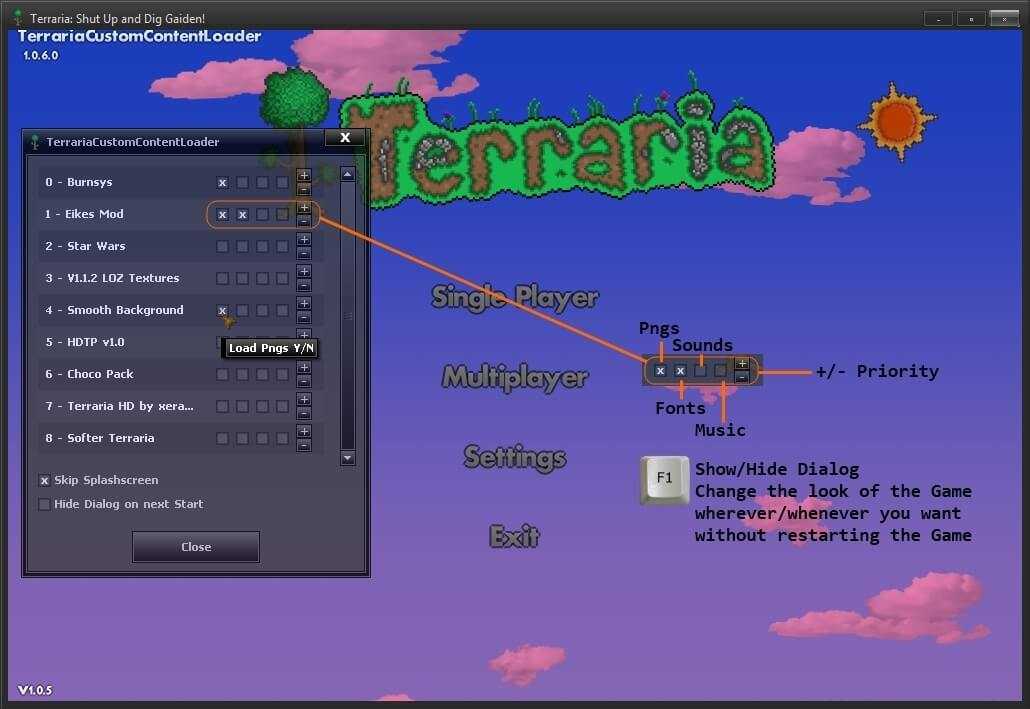The width and height of the screenshot is (1030, 709).
Task: Decrease Eikes Mod priority using minus button
Action: [303, 221]
